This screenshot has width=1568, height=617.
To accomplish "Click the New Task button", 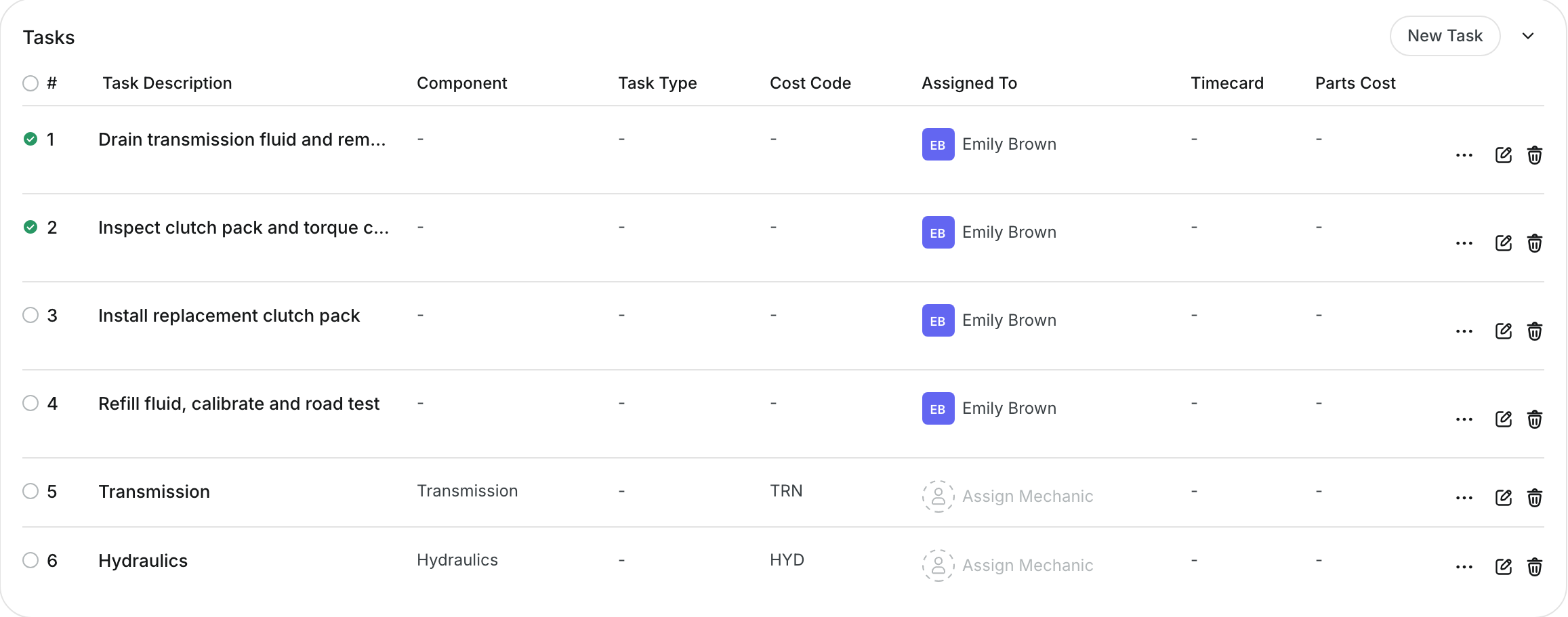I will pyautogui.click(x=1445, y=36).
